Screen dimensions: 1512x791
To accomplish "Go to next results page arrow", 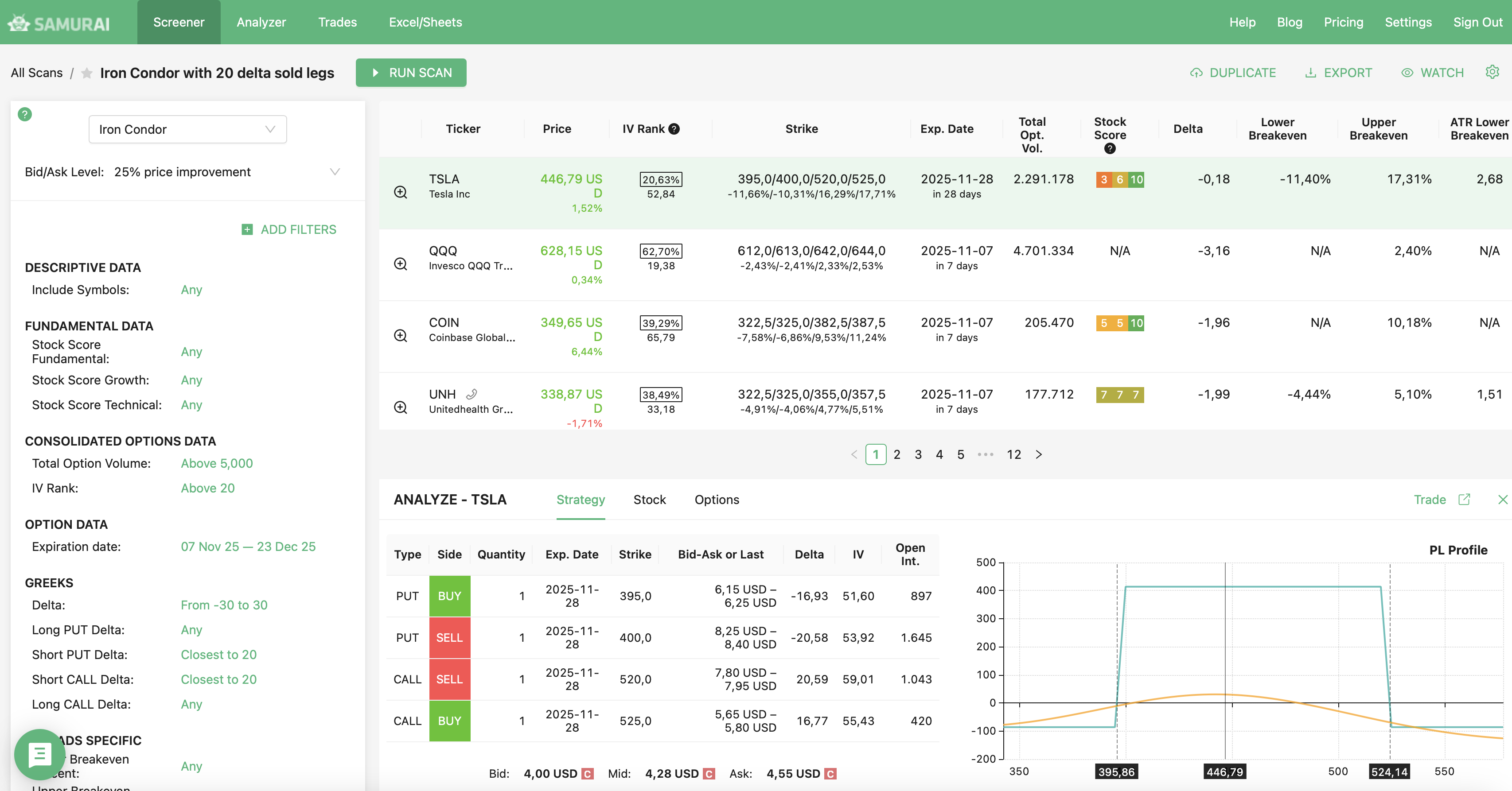I will [1039, 454].
